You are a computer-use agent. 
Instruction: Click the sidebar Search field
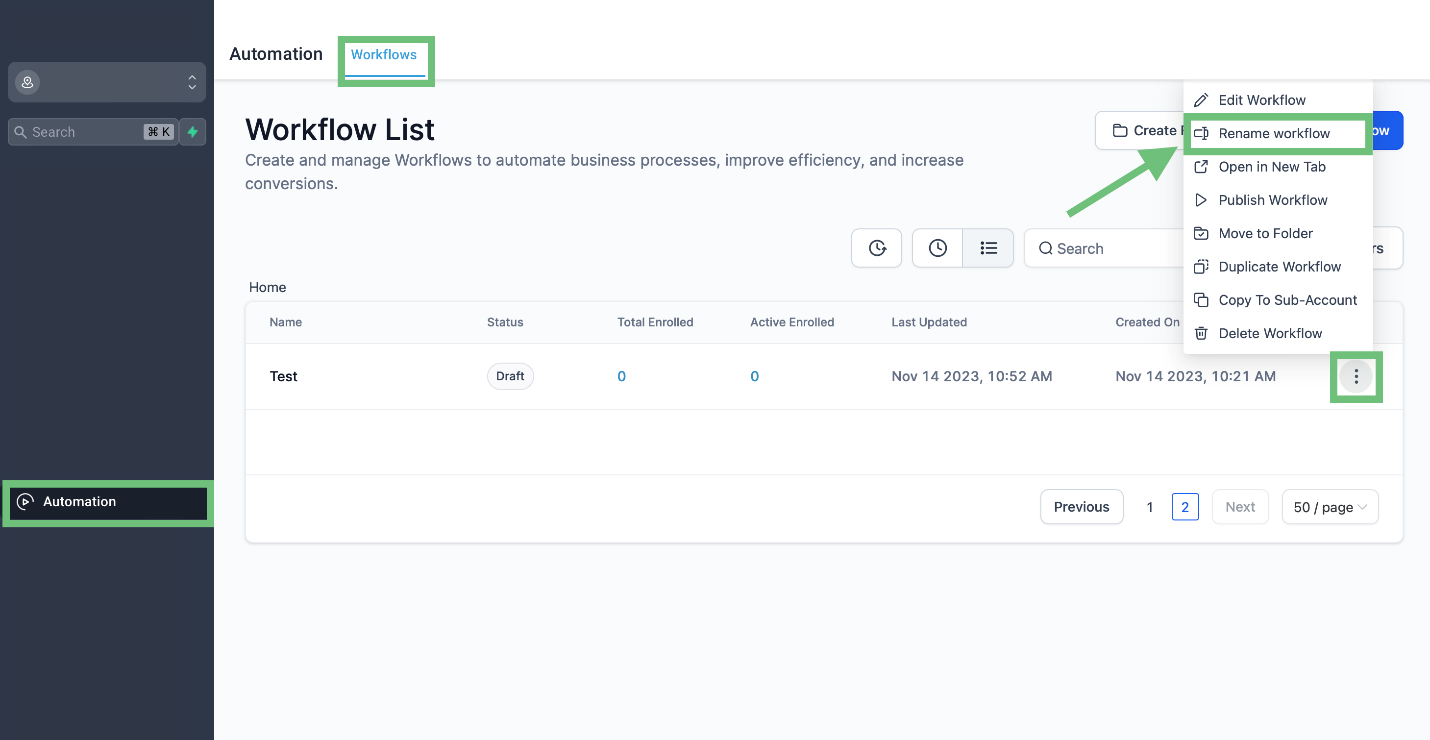click(x=93, y=132)
